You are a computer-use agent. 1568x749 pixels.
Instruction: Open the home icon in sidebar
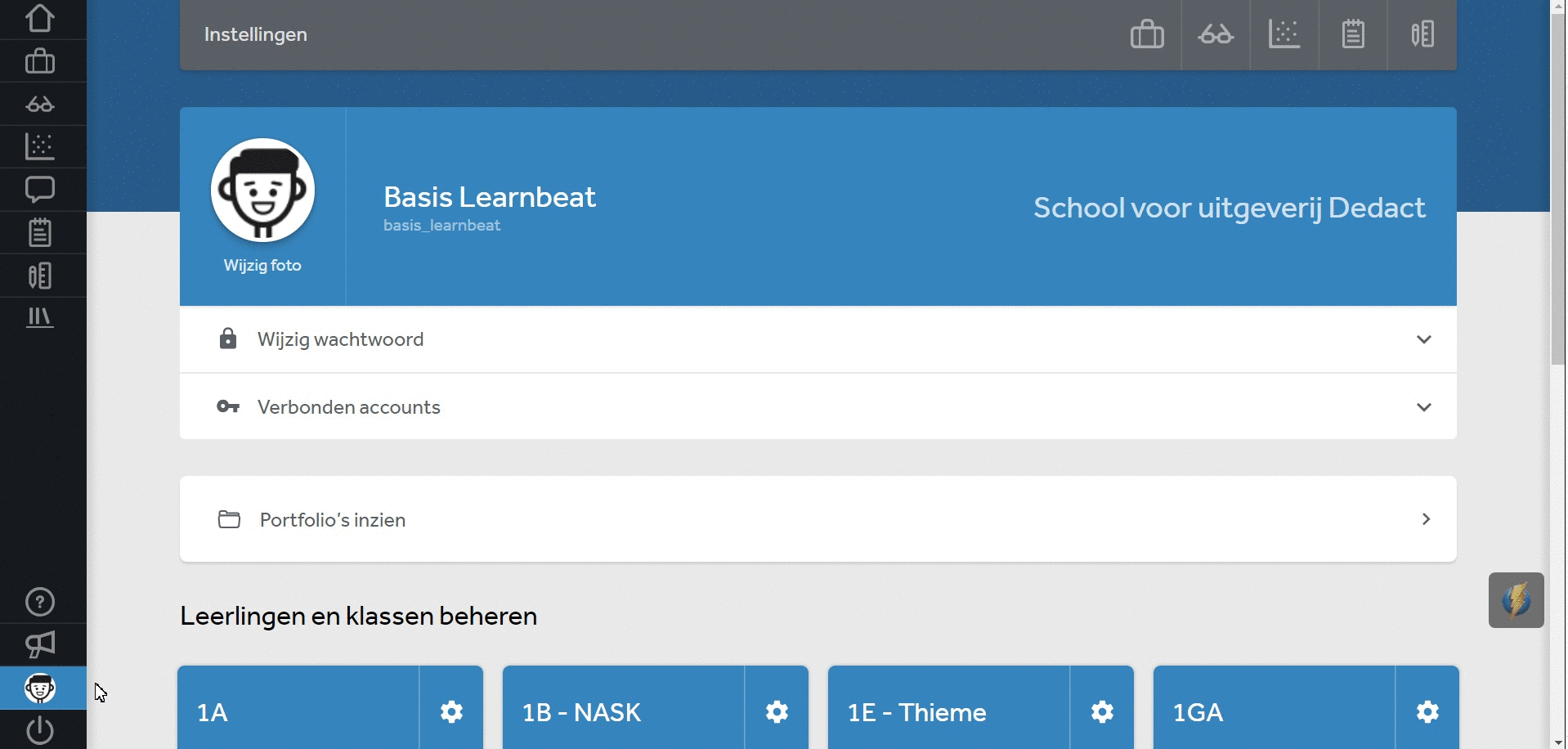[40, 18]
